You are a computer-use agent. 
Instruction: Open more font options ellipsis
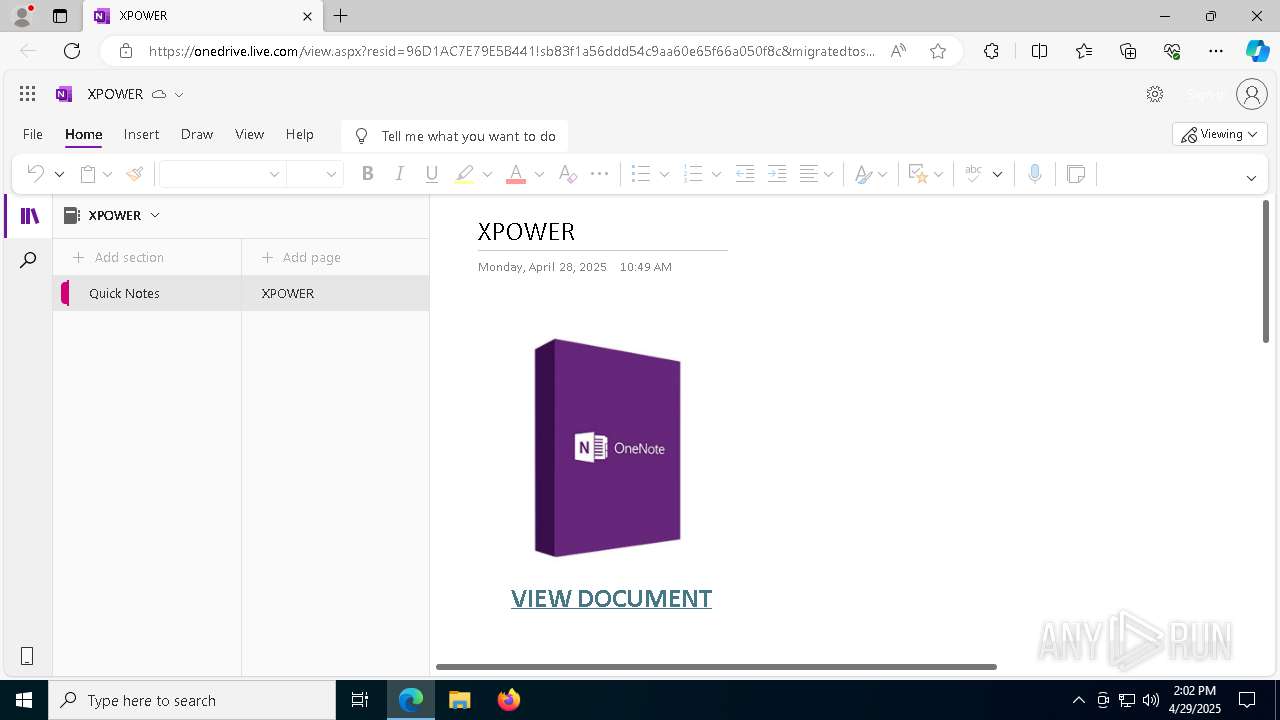(599, 174)
